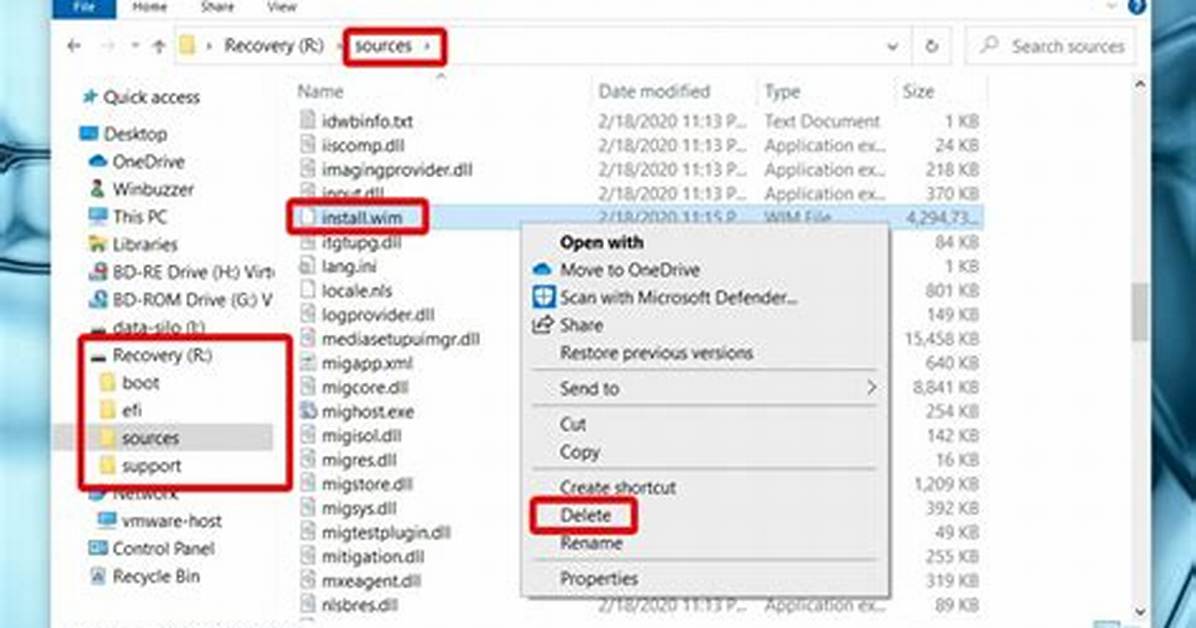This screenshot has height=628, width=1196.
Task: Open Recycle Bin icon in sidebar
Action: coord(98,576)
